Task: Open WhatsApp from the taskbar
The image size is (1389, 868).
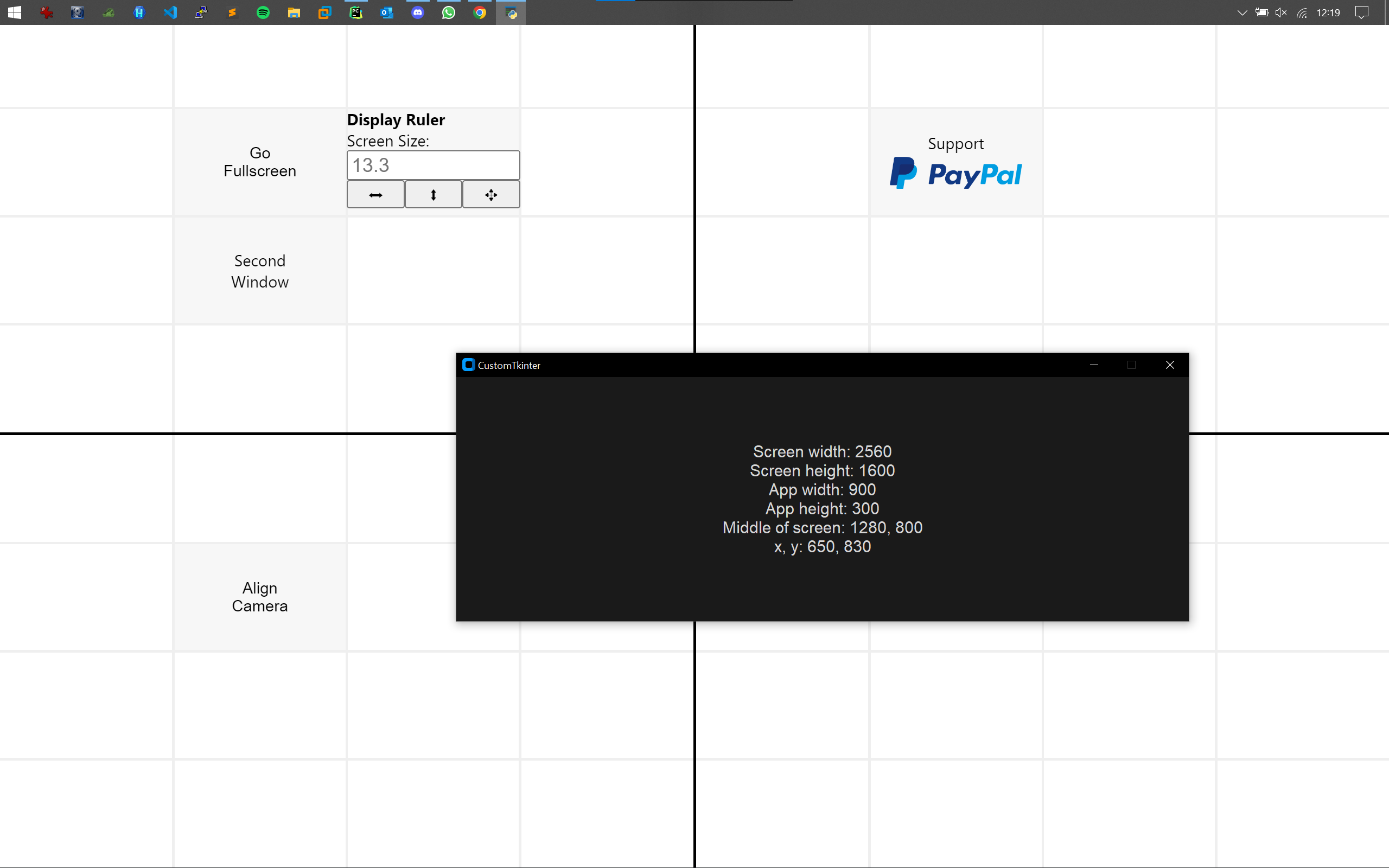Action: 449,12
